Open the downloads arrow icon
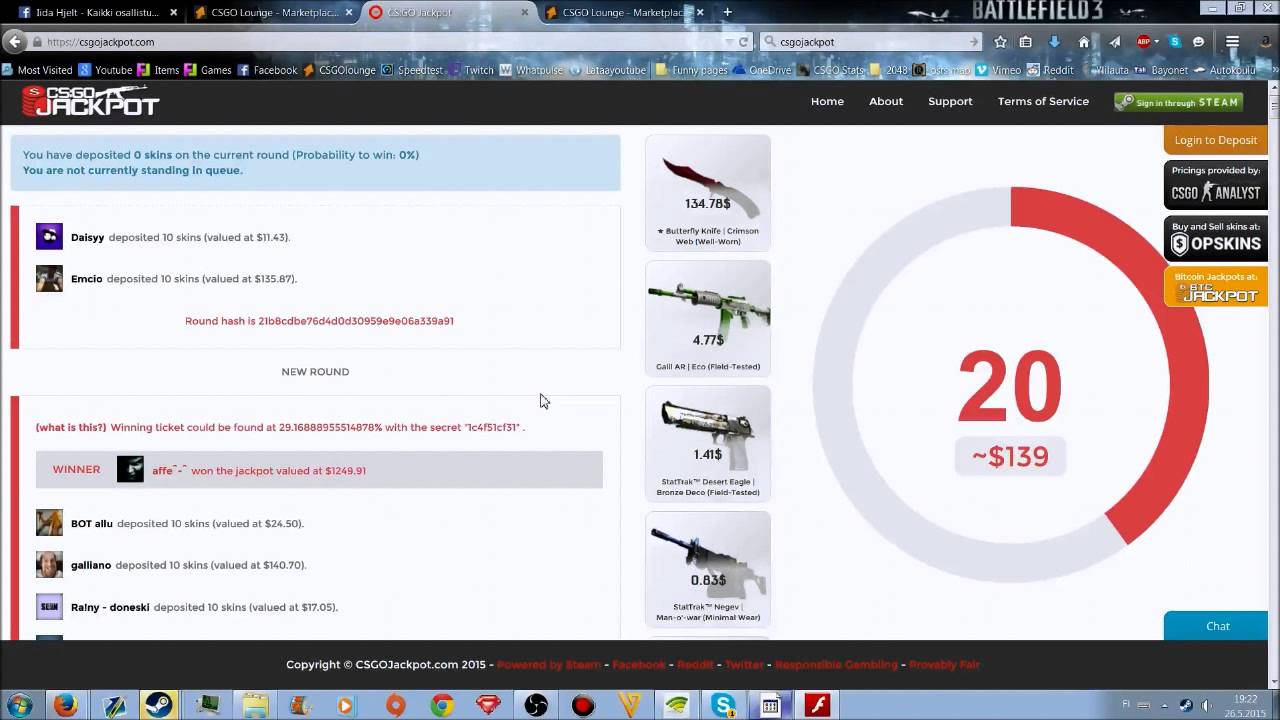Screen dimensions: 1280x720 pos(1054,42)
